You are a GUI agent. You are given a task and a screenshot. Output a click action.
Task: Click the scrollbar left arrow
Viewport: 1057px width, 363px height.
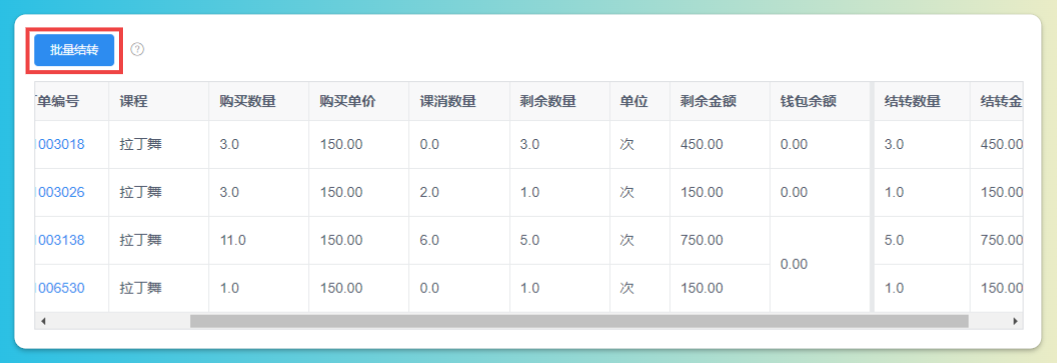point(43,321)
